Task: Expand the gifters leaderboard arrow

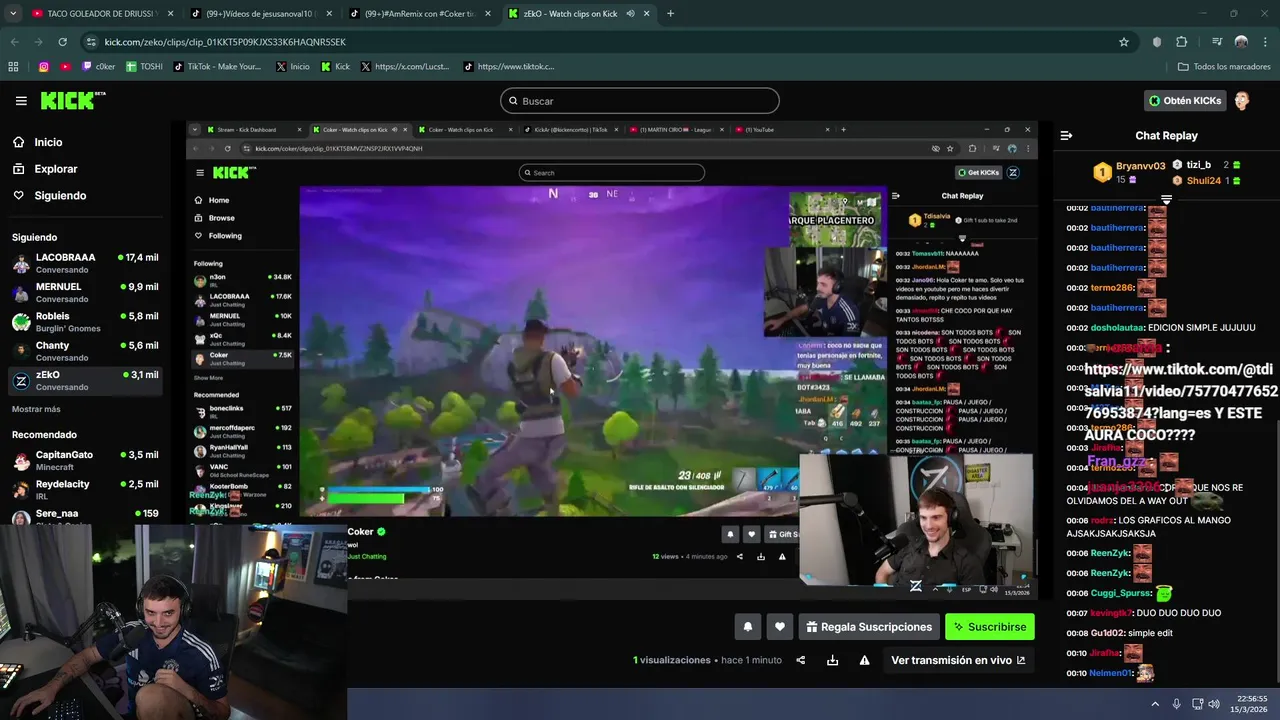Action: pos(1166,200)
